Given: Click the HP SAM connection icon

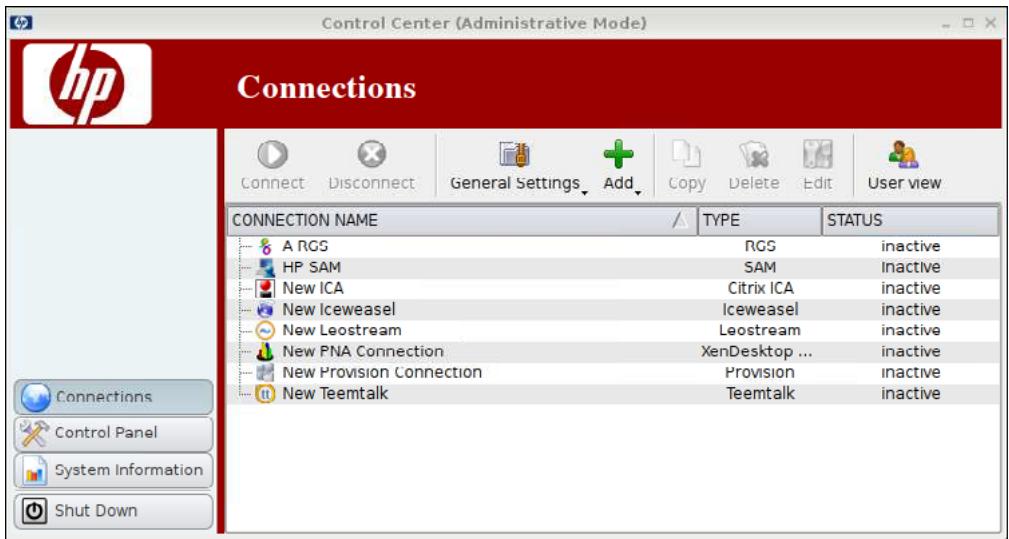Looking at the screenshot, I should (265, 268).
